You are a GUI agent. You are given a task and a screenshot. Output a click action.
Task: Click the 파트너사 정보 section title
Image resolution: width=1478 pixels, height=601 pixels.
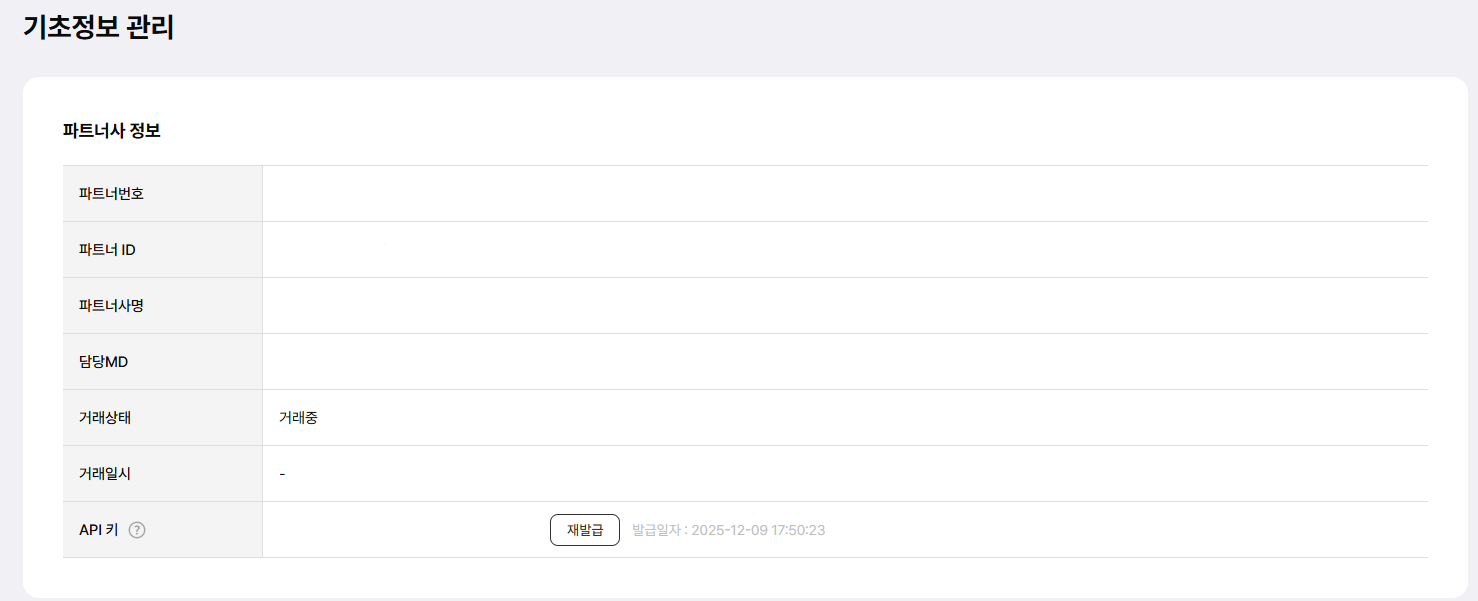[x=111, y=131]
